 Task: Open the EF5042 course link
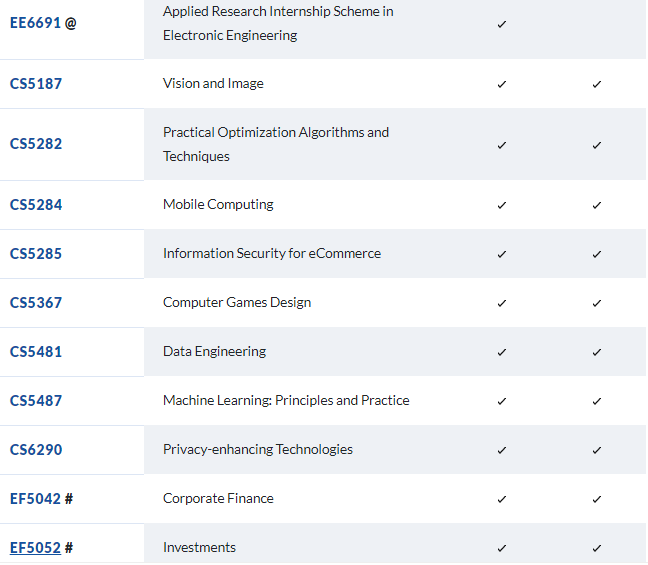pos(36,499)
